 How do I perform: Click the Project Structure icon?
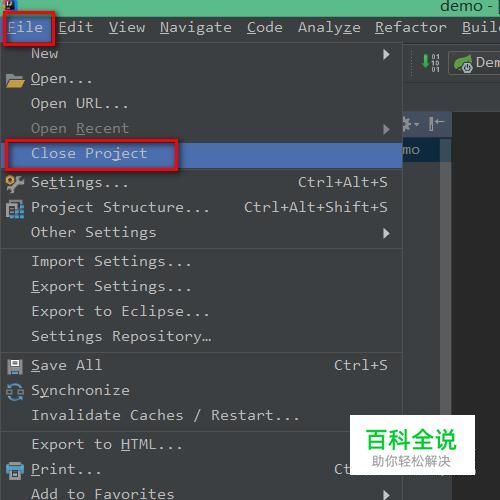[15, 209]
